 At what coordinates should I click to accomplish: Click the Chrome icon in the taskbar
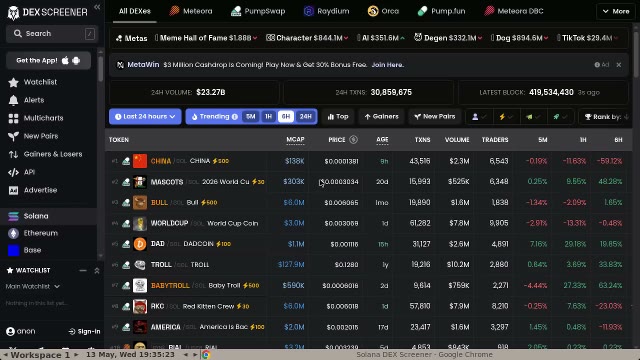[206, 355]
